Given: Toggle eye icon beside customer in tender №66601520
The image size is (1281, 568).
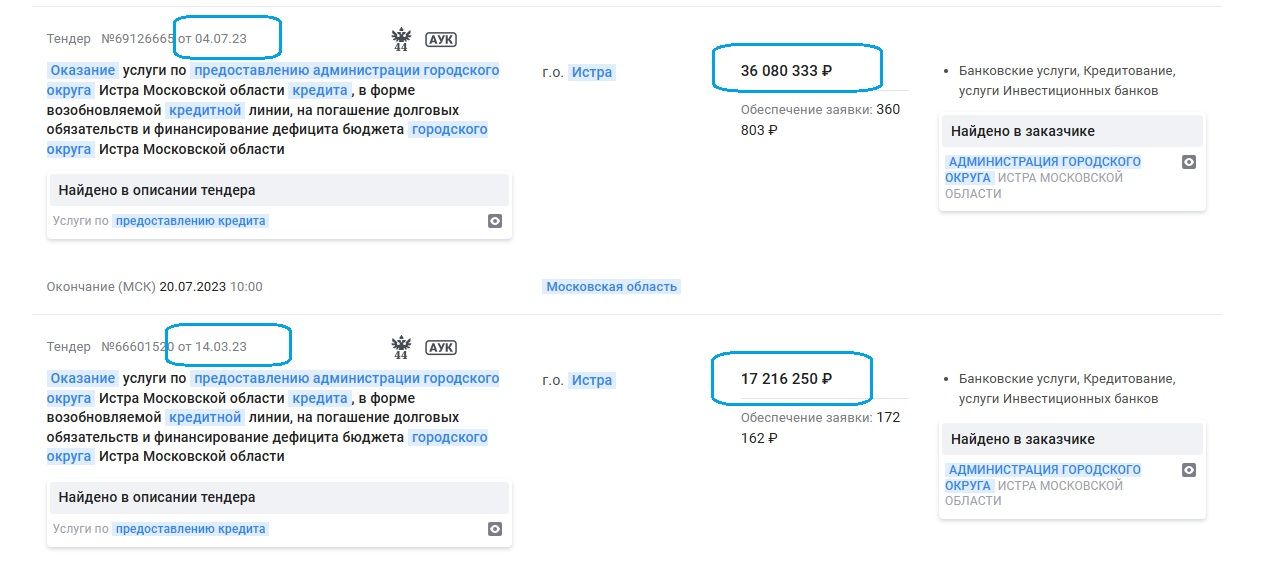Looking at the screenshot, I should (x=1188, y=470).
